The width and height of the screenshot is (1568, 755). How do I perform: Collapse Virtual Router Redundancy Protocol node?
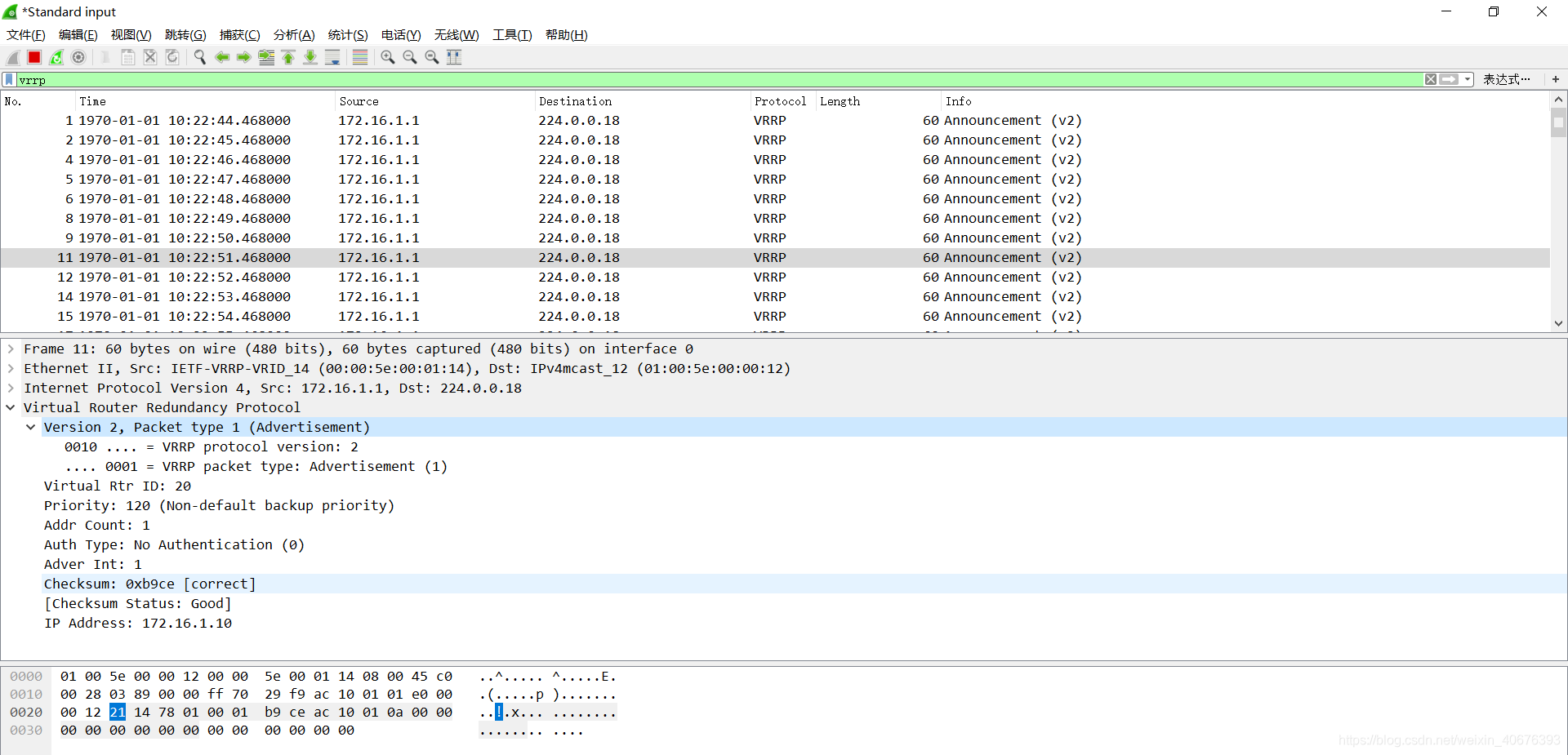(x=11, y=407)
